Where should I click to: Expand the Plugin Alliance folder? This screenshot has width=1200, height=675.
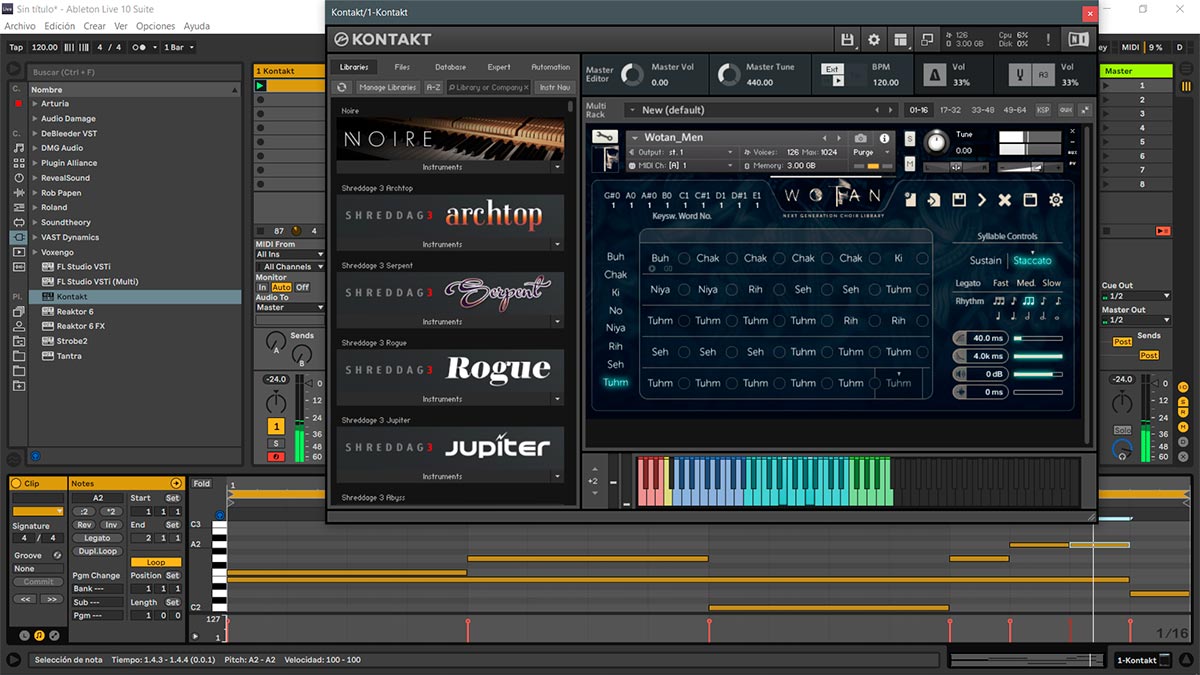(x=35, y=163)
